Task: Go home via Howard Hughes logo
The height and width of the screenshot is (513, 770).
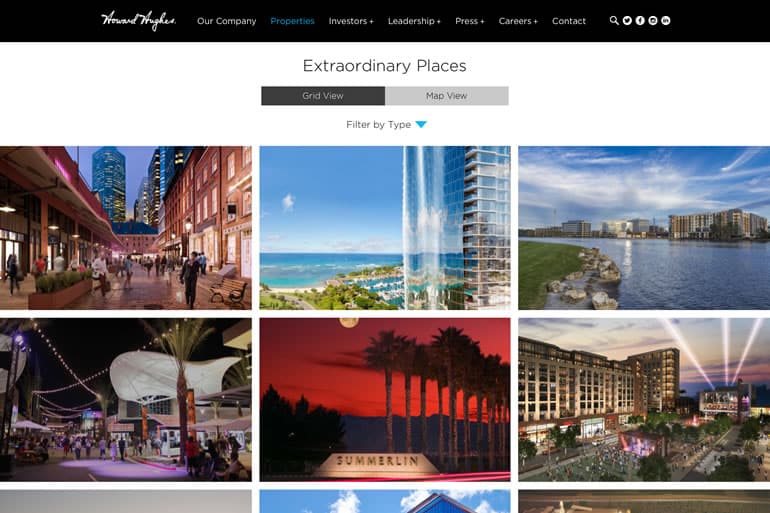Action: coord(138,21)
